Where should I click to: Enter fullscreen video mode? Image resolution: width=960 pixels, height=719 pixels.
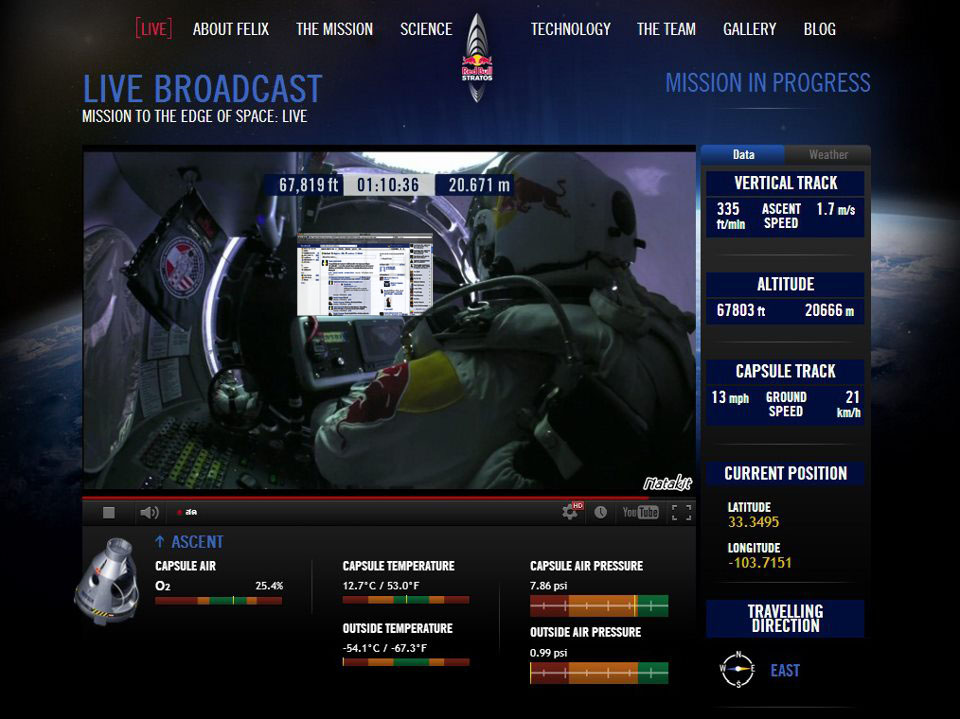pyautogui.click(x=681, y=512)
